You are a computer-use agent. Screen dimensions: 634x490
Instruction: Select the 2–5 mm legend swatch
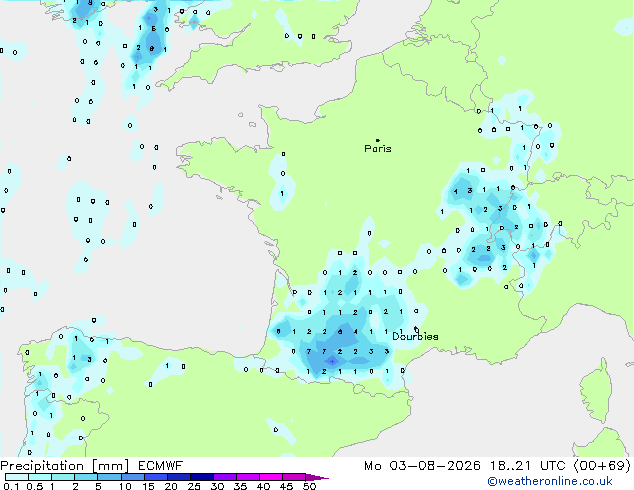pos(86,477)
